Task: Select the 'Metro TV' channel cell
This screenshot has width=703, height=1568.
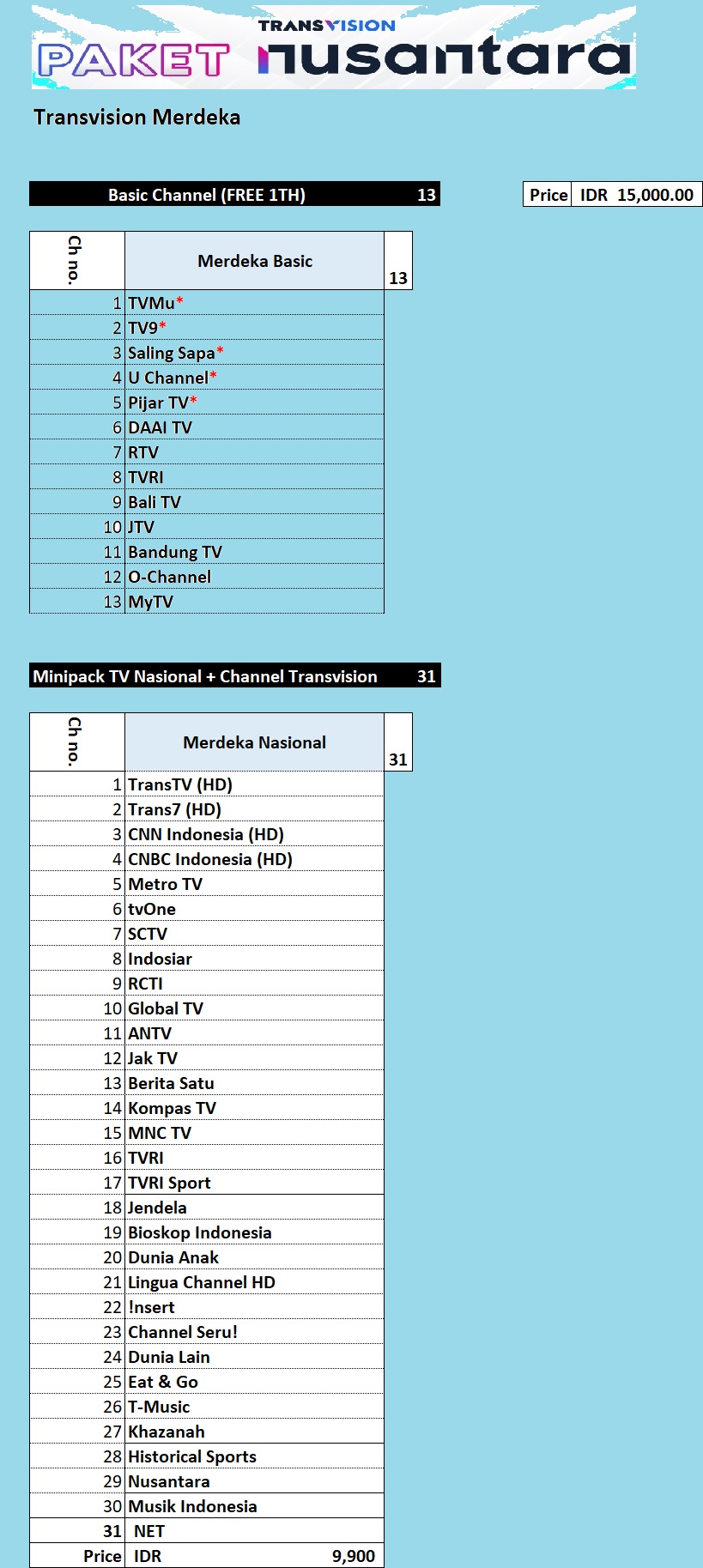Action: click(254, 883)
